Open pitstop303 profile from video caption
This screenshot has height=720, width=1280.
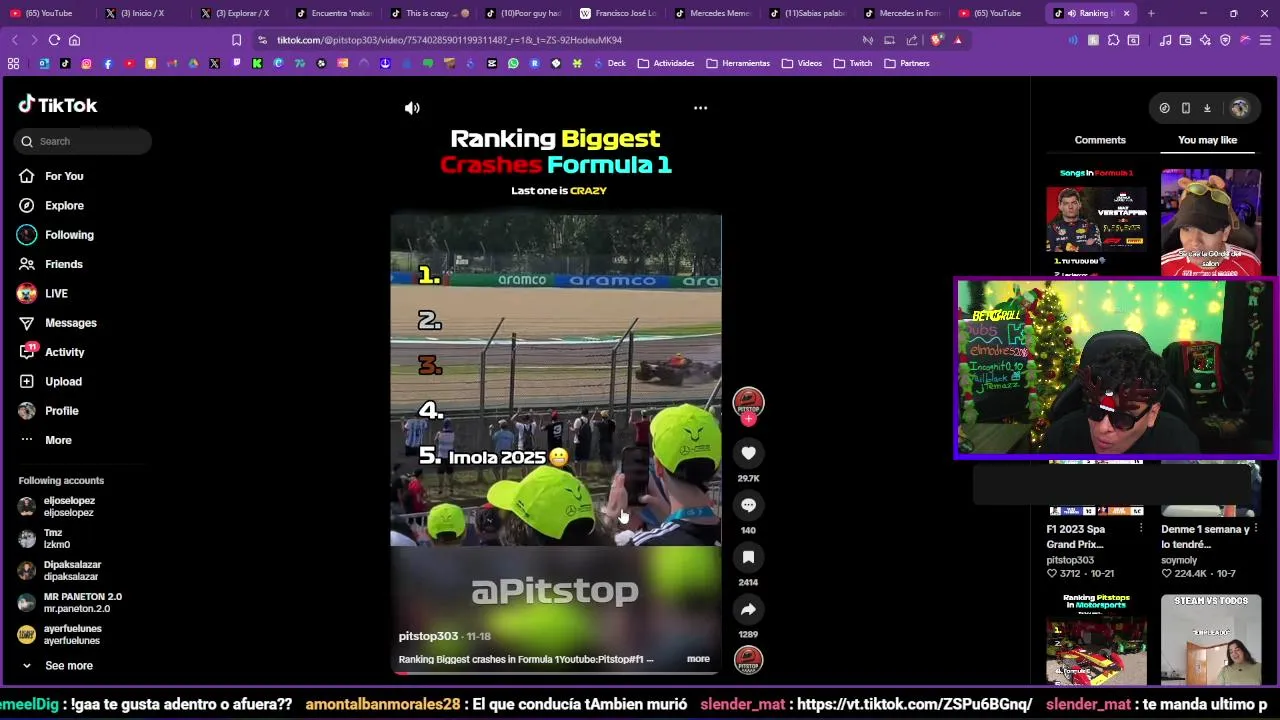click(x=428, y=636)
